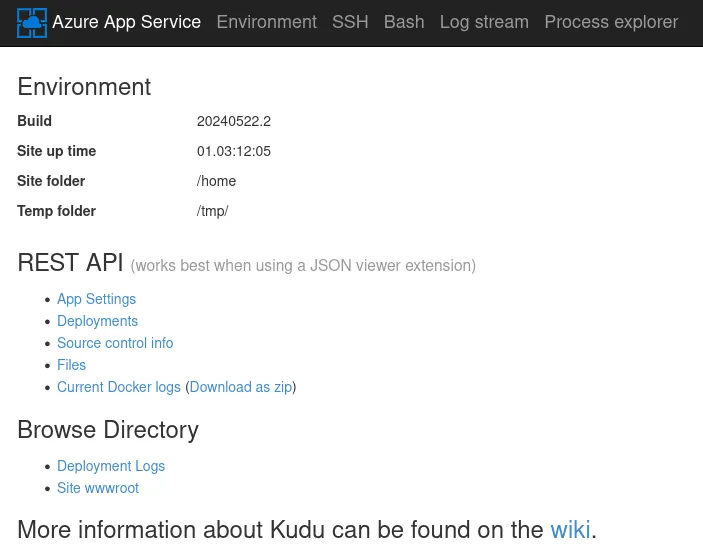Select the /home site folder value
The height and width of the screenshot is (554, 703).
216,181
